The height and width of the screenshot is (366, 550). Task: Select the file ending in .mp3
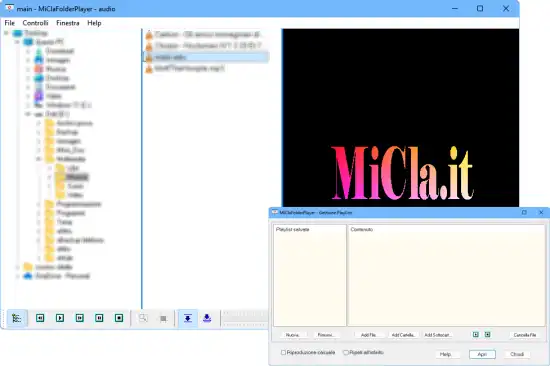pyautogui.click(x=189, y=68)
